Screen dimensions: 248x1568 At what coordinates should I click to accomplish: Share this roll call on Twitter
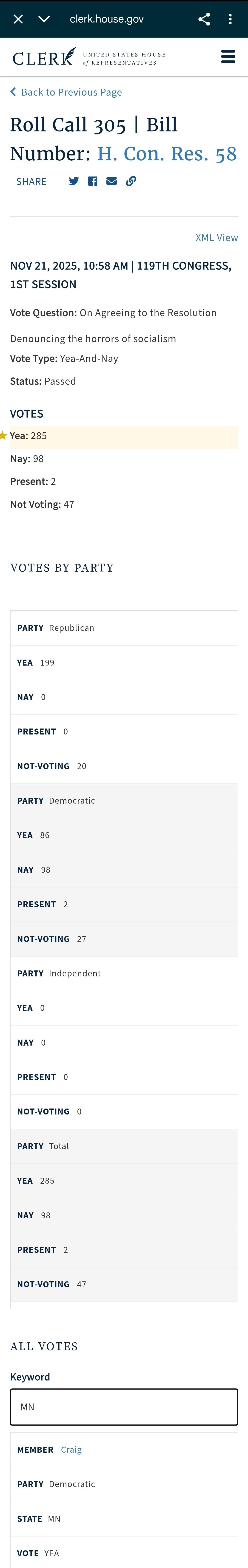(74, 181)
